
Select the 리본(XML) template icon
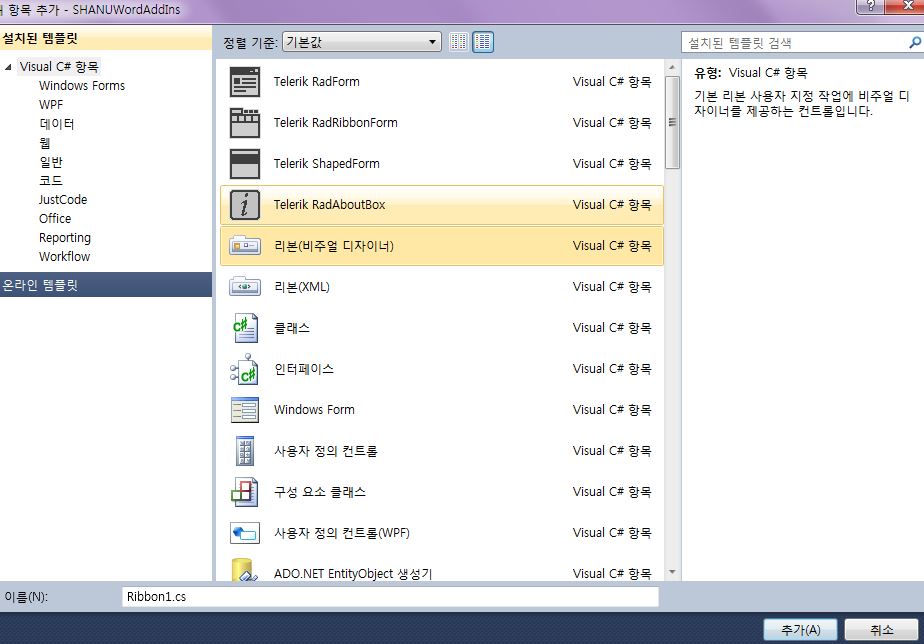pyautogui.click(x=245, y=287)
